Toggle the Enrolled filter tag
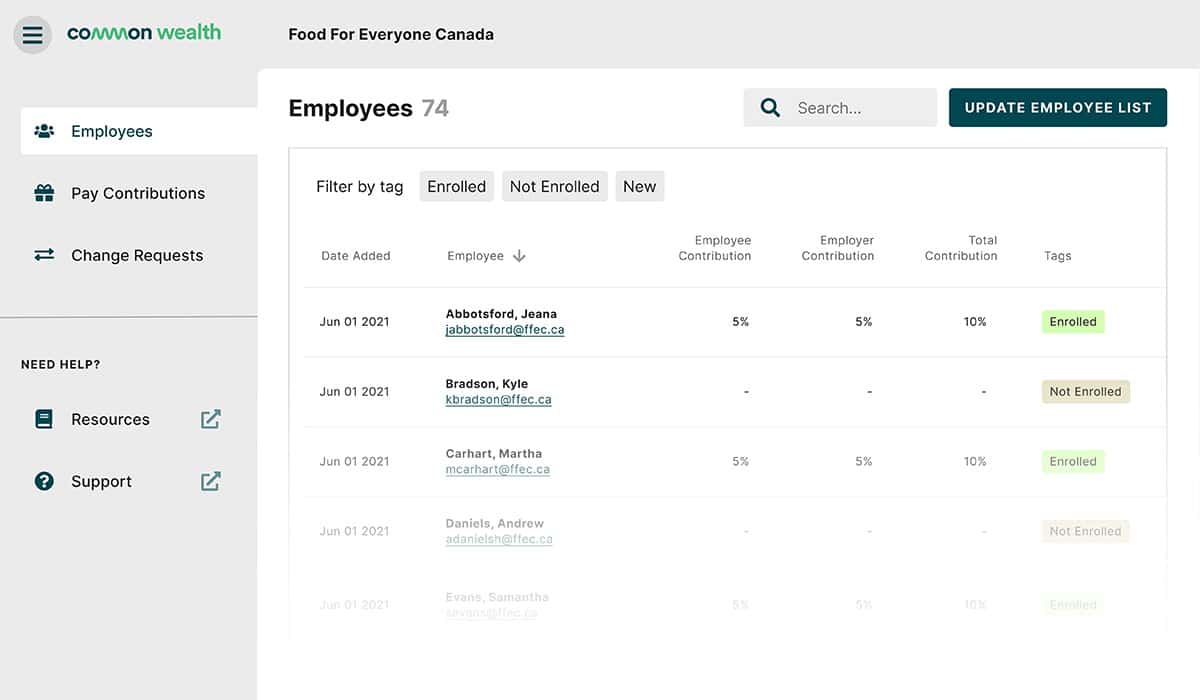The image size is (1200, 700). tap(457, 187)
